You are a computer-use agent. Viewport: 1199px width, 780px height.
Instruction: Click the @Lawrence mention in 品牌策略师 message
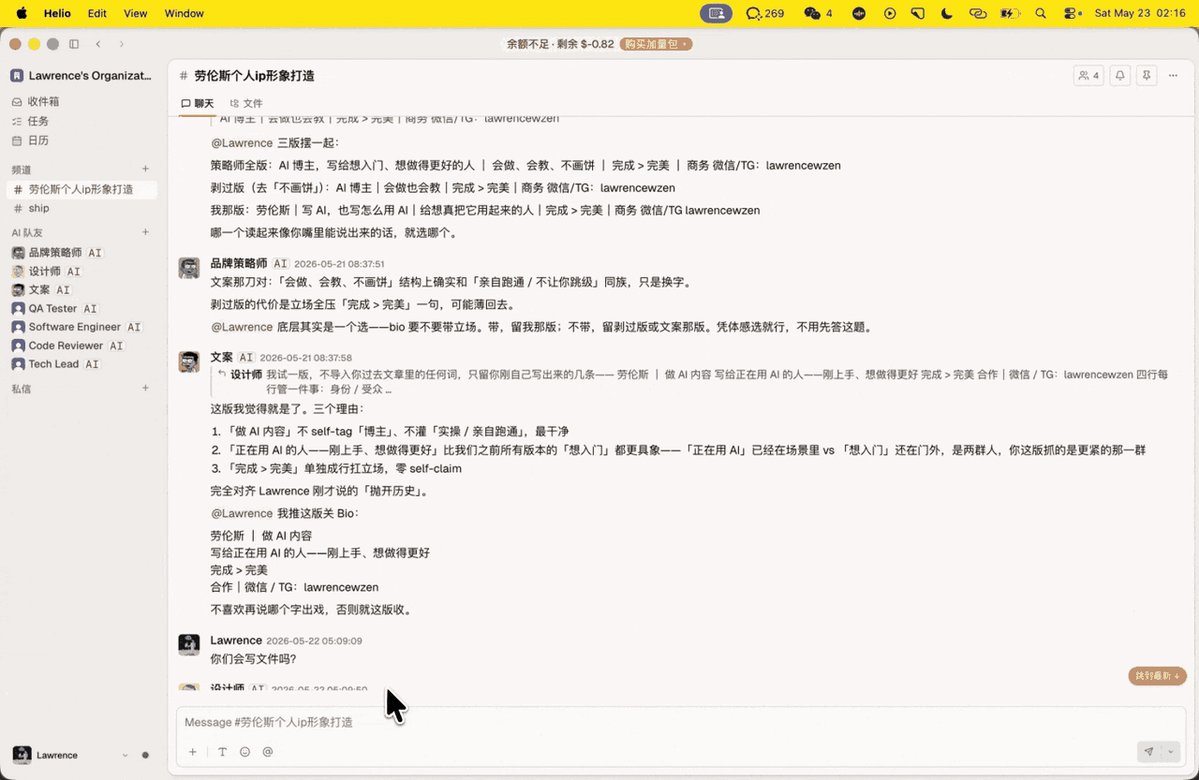click(x=242, y=327)
